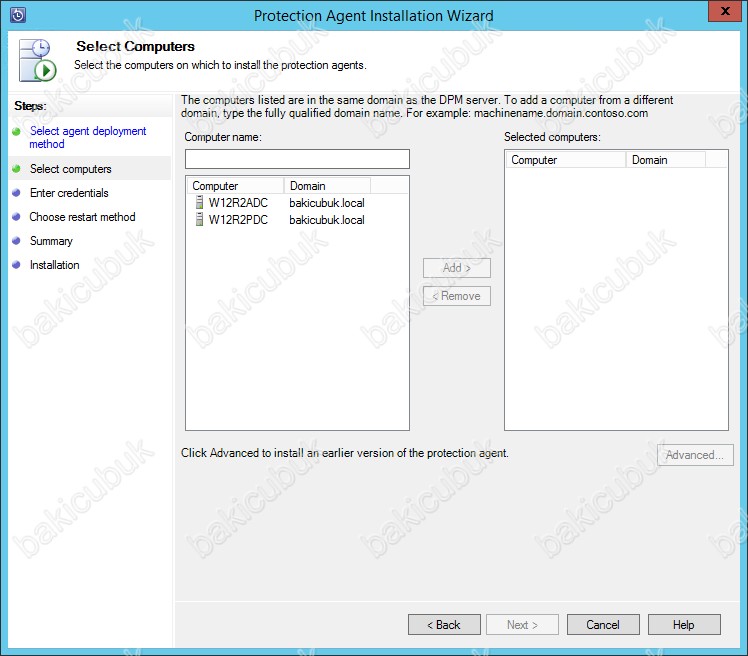
Task: Click blue bullet beside Summary step
Action: [x=16, y=240]
